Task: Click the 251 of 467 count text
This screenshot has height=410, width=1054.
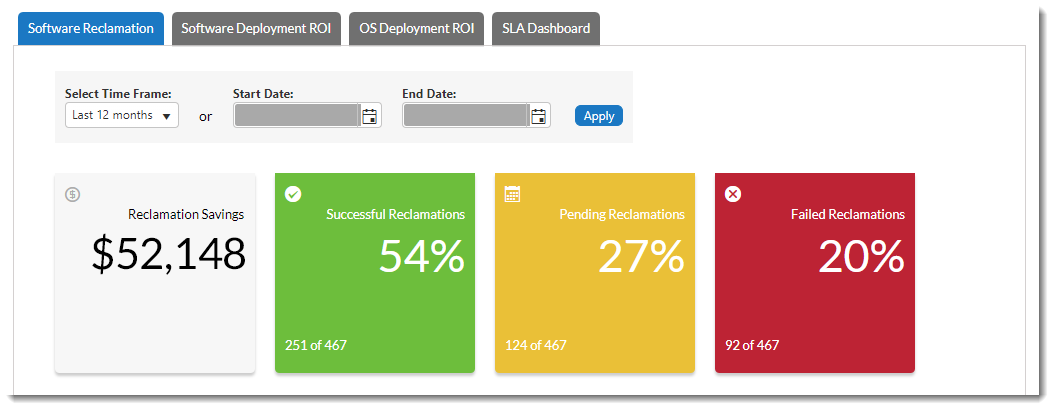Action: [316, 346]
